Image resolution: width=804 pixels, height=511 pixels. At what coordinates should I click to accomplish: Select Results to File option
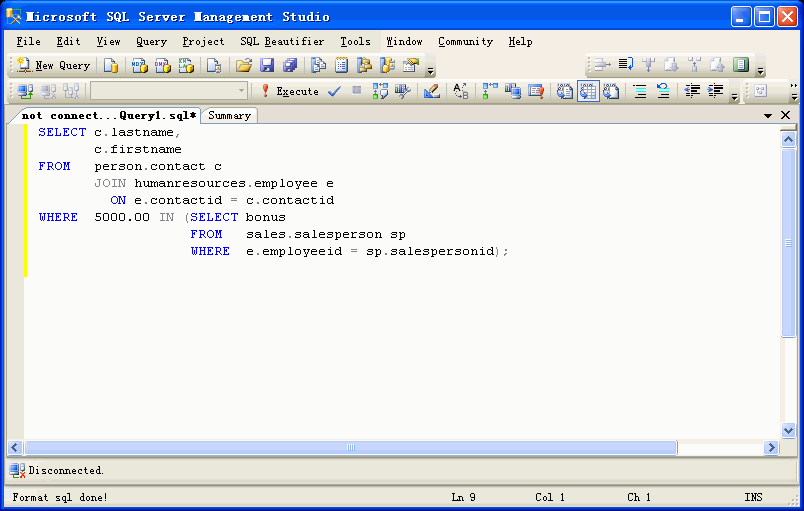click(611, 91)
